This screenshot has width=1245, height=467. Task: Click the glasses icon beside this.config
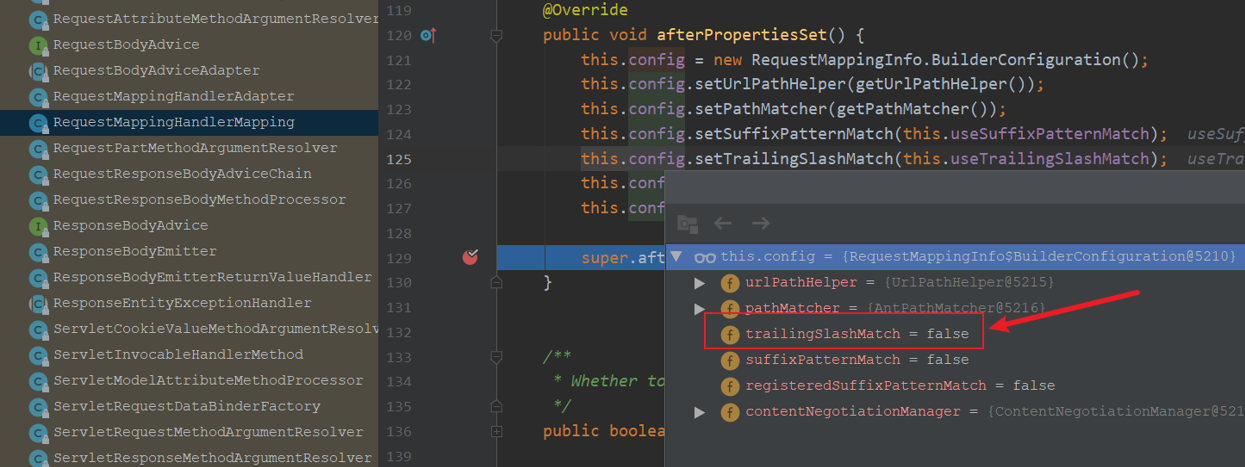(x=705, y=257)
